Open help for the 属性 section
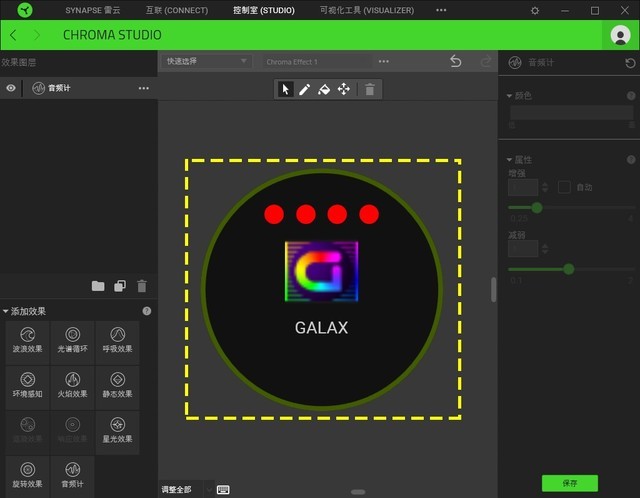This screenshot has width=640, height=498. (x=631, y=159)
